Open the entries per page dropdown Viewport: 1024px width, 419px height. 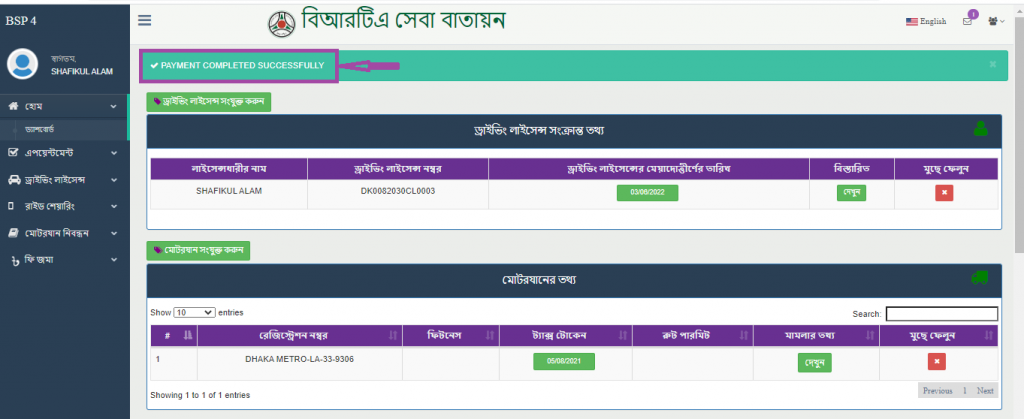pyautogui.click(x=194, y=313)
